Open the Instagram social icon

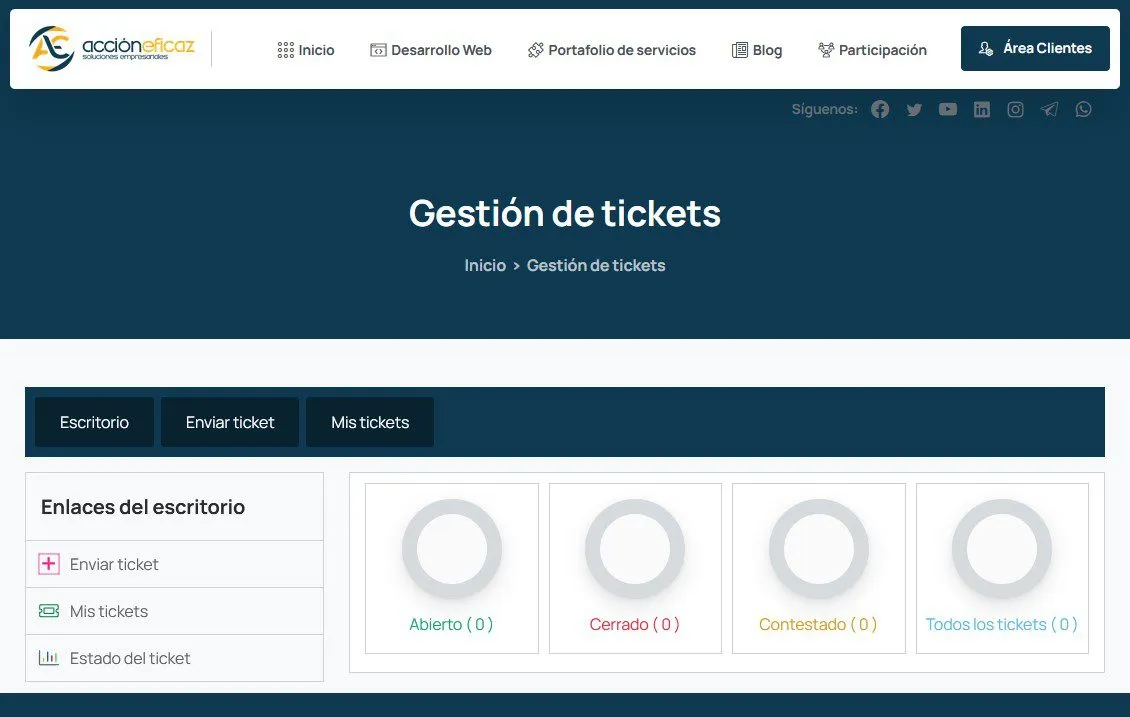1015,110
